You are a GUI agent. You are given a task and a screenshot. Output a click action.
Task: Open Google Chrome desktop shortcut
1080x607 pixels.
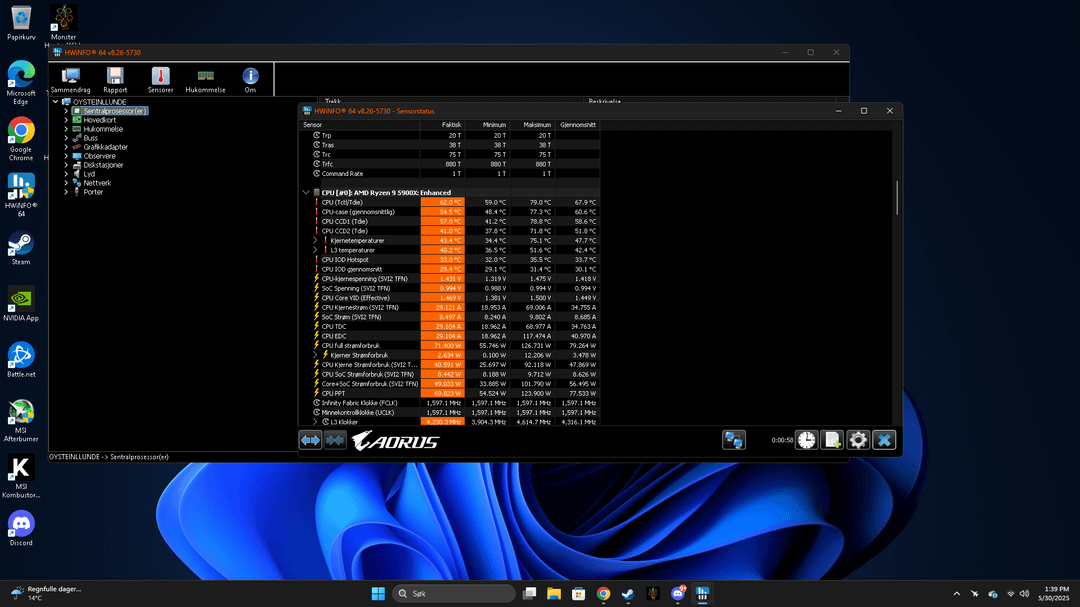point(21,139)
